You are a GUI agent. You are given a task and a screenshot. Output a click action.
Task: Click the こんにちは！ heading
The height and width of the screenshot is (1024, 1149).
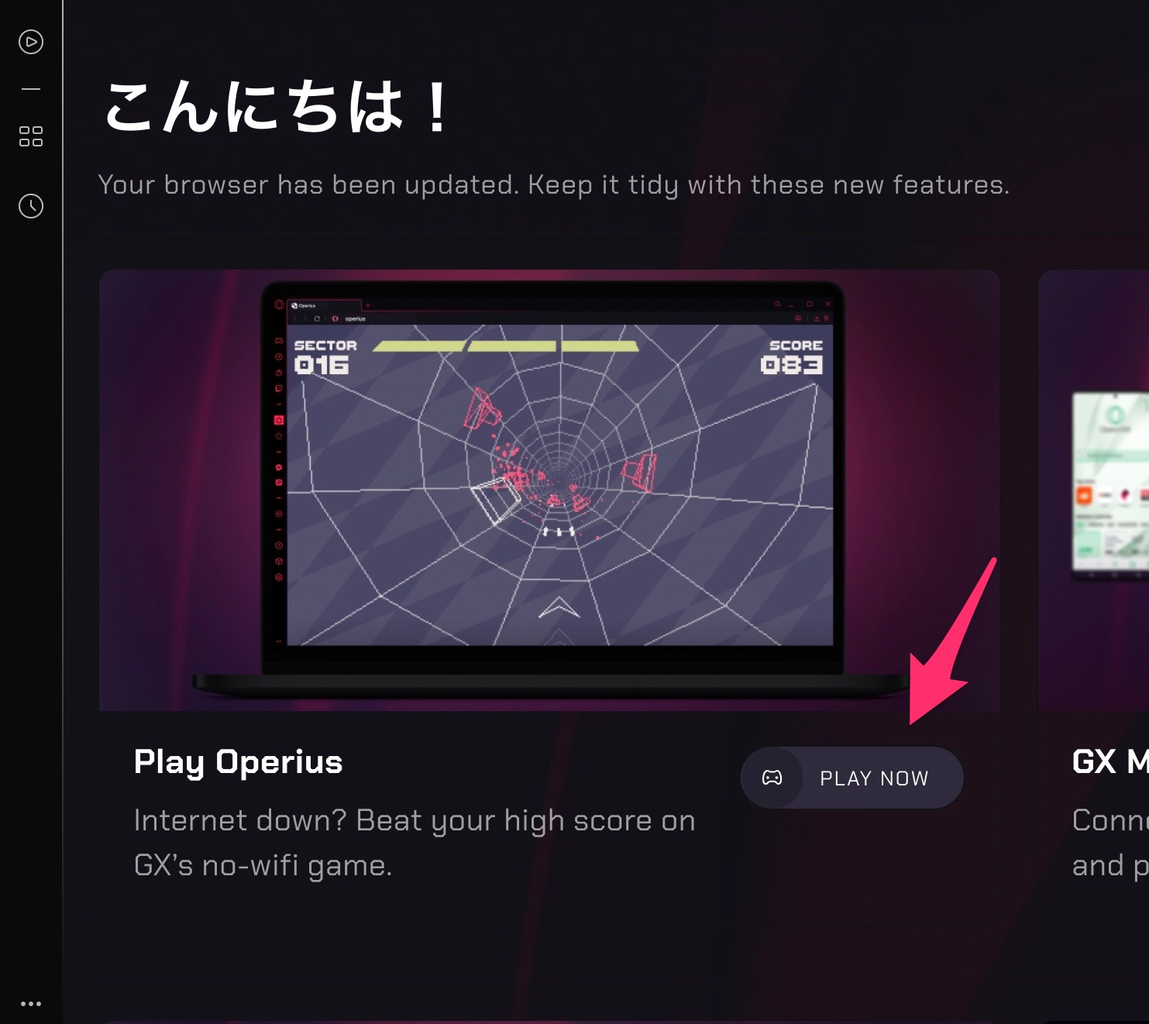[x=277, y=107]
